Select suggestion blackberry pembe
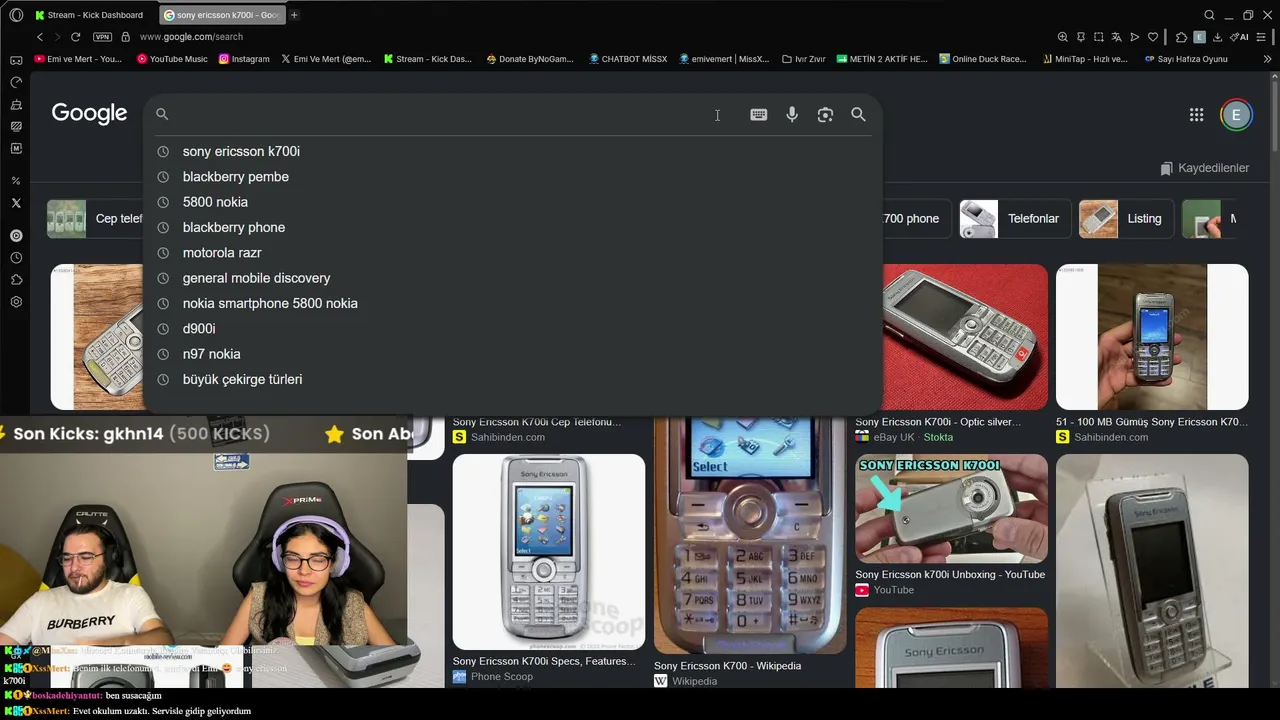 512,177
